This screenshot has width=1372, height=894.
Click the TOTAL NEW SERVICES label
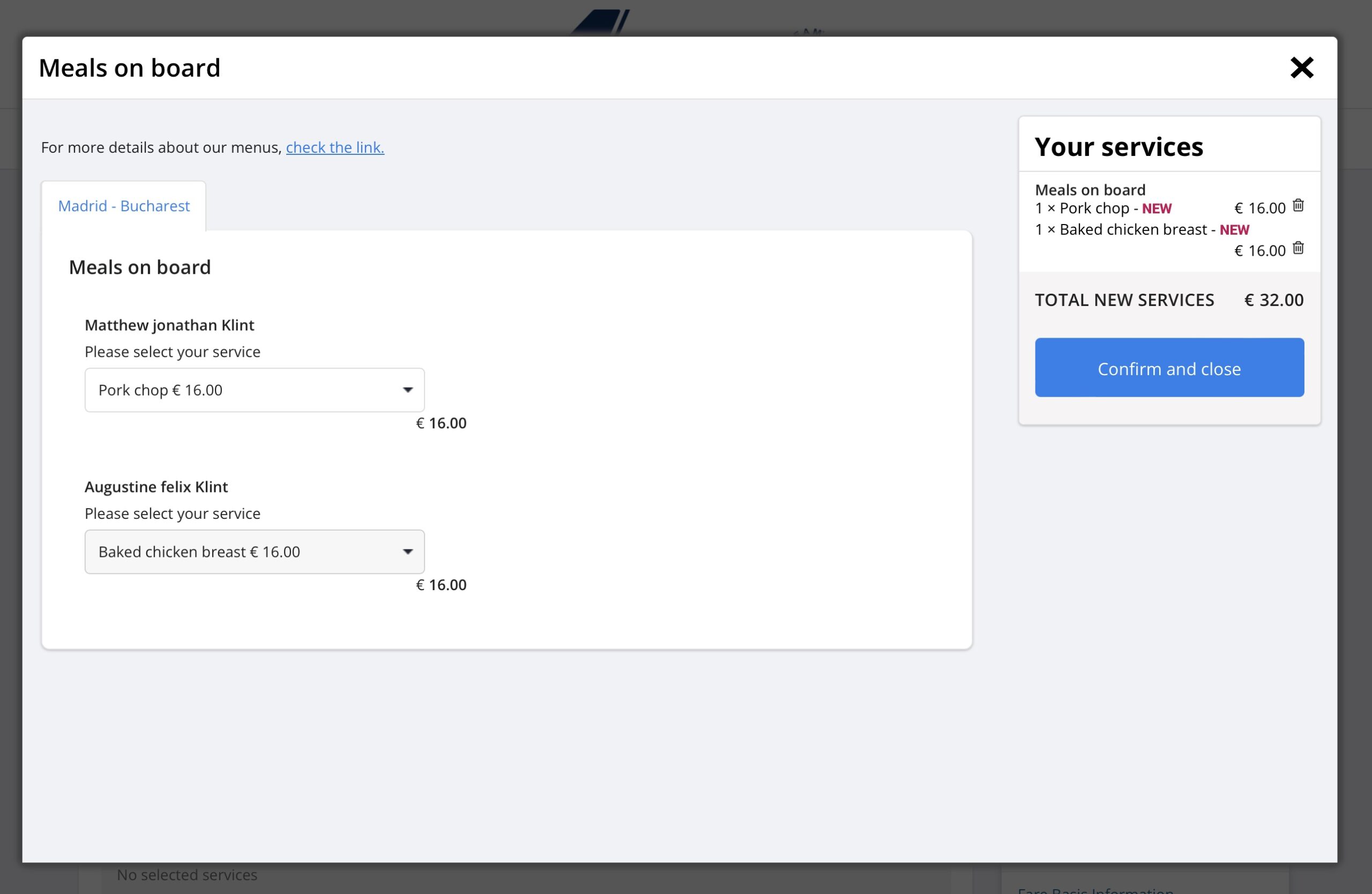(1124, 300)
